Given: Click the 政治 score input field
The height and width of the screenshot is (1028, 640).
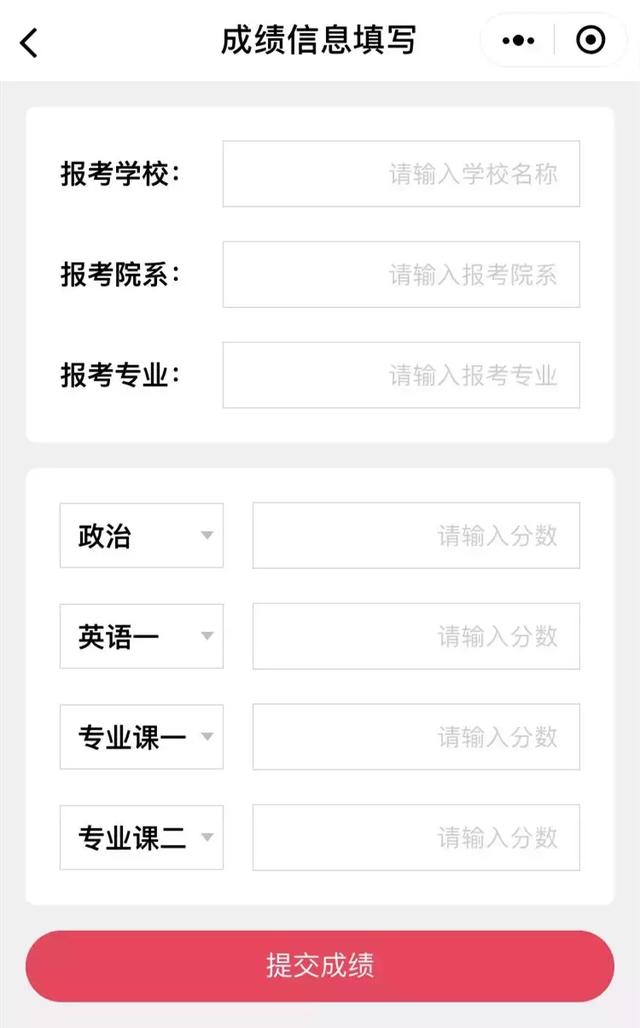Looking at the screenshot, I should (x=416, y=535).
